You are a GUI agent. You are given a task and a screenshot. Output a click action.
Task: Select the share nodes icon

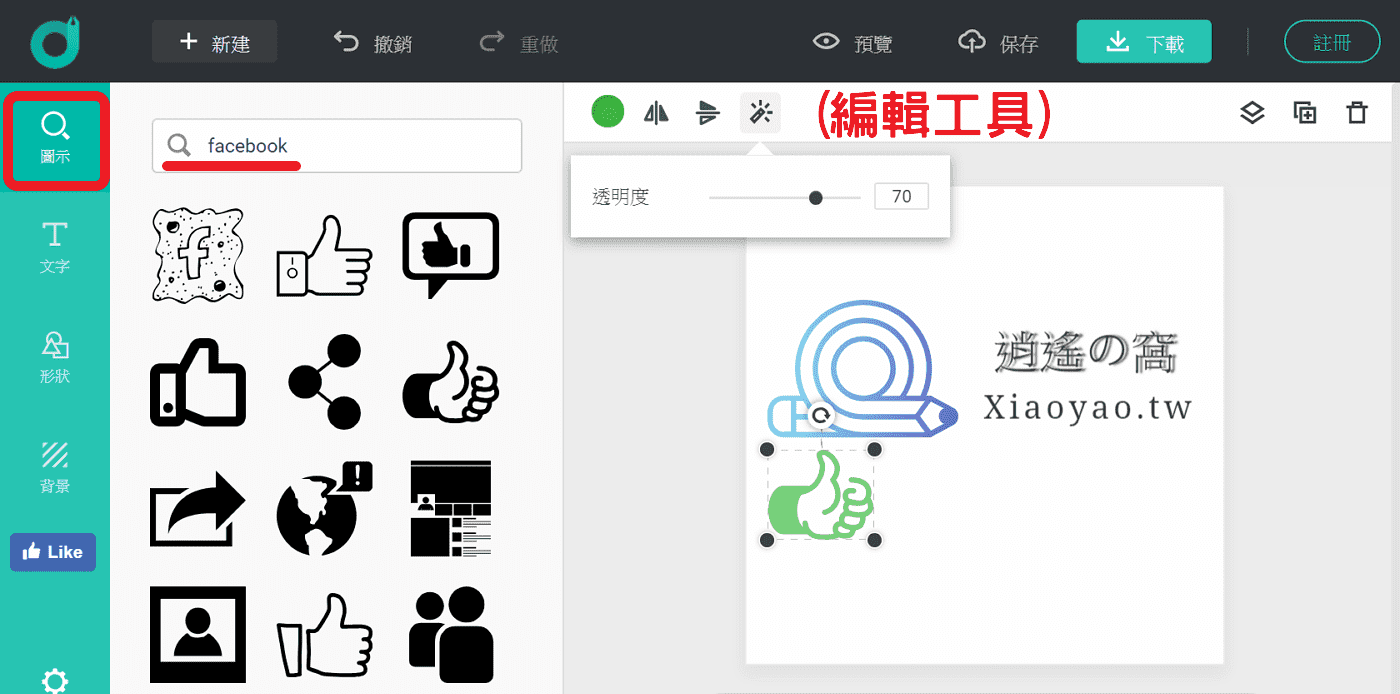tap(324, 382)
